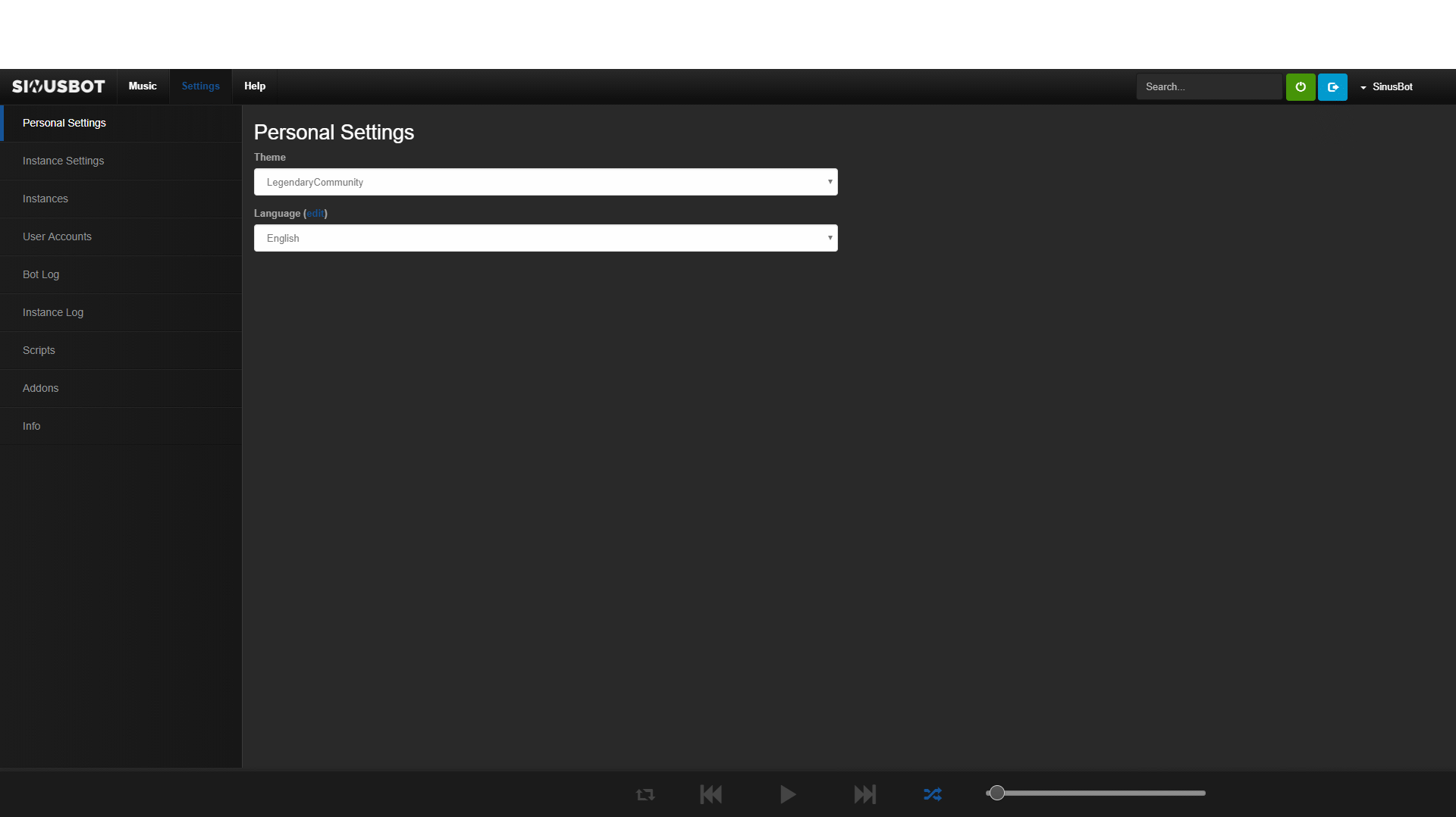Viewport: 1456px width, 817px height.
Task: Open the Language dropdown
Action: 545,238
